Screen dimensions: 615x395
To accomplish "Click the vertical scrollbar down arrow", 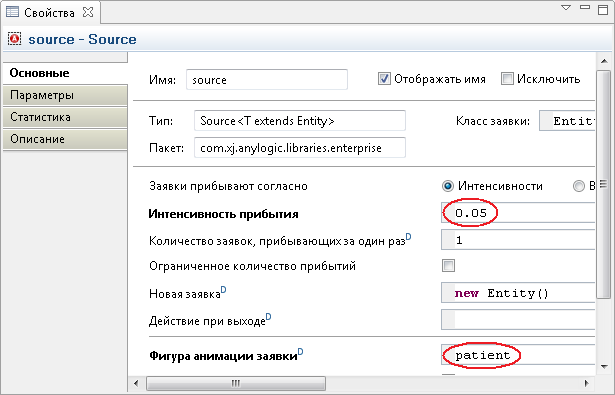I will (x=604, y=367).
